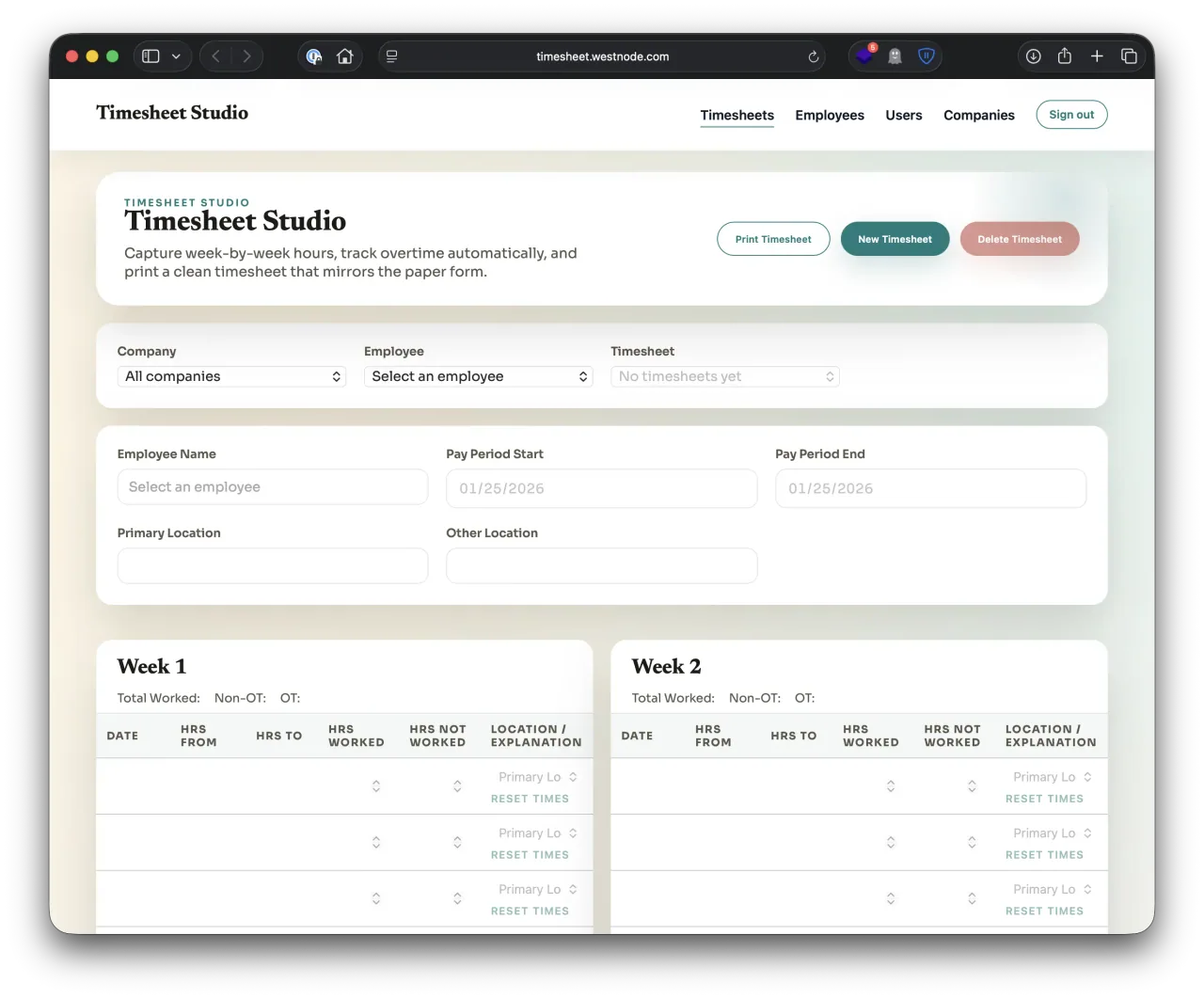Image resolution: width=1204 pixels, height=999 pixels.
Task: Click the Delete Timesheet button
Action: click(x=1020, y=239)
